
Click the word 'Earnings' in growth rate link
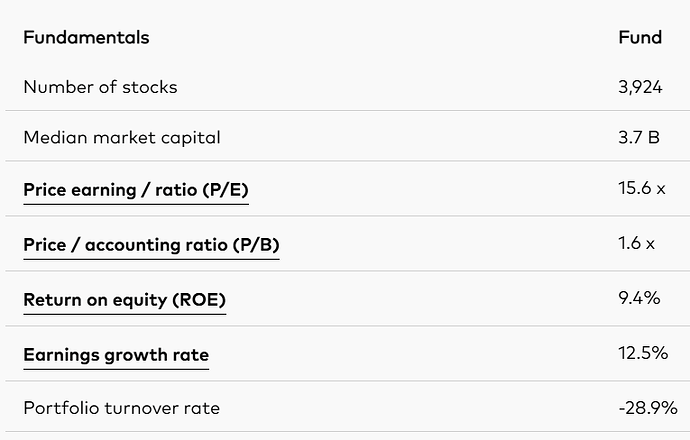pos(61,355)
